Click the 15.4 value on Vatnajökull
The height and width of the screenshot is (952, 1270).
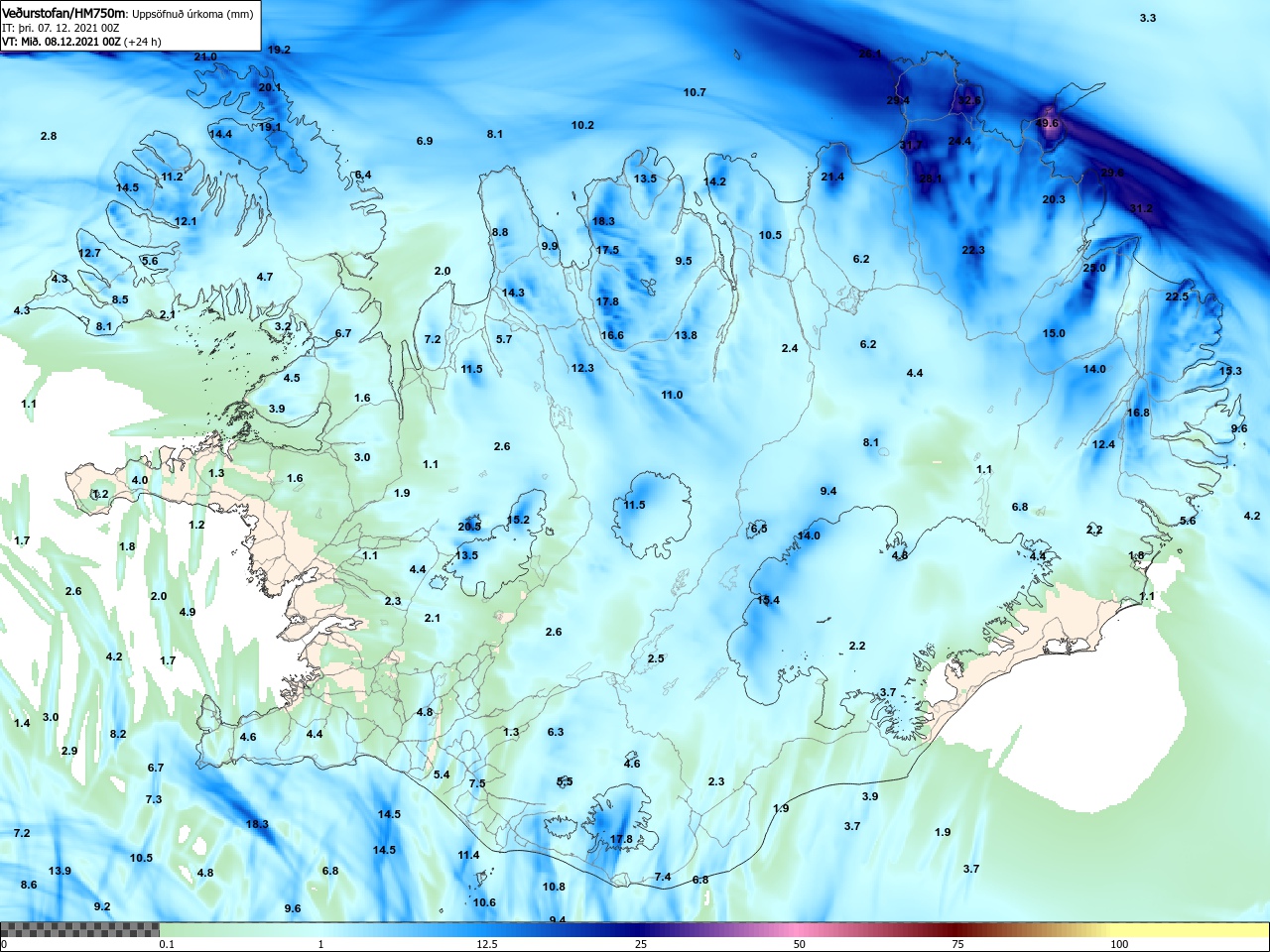(x=768, y=600)
